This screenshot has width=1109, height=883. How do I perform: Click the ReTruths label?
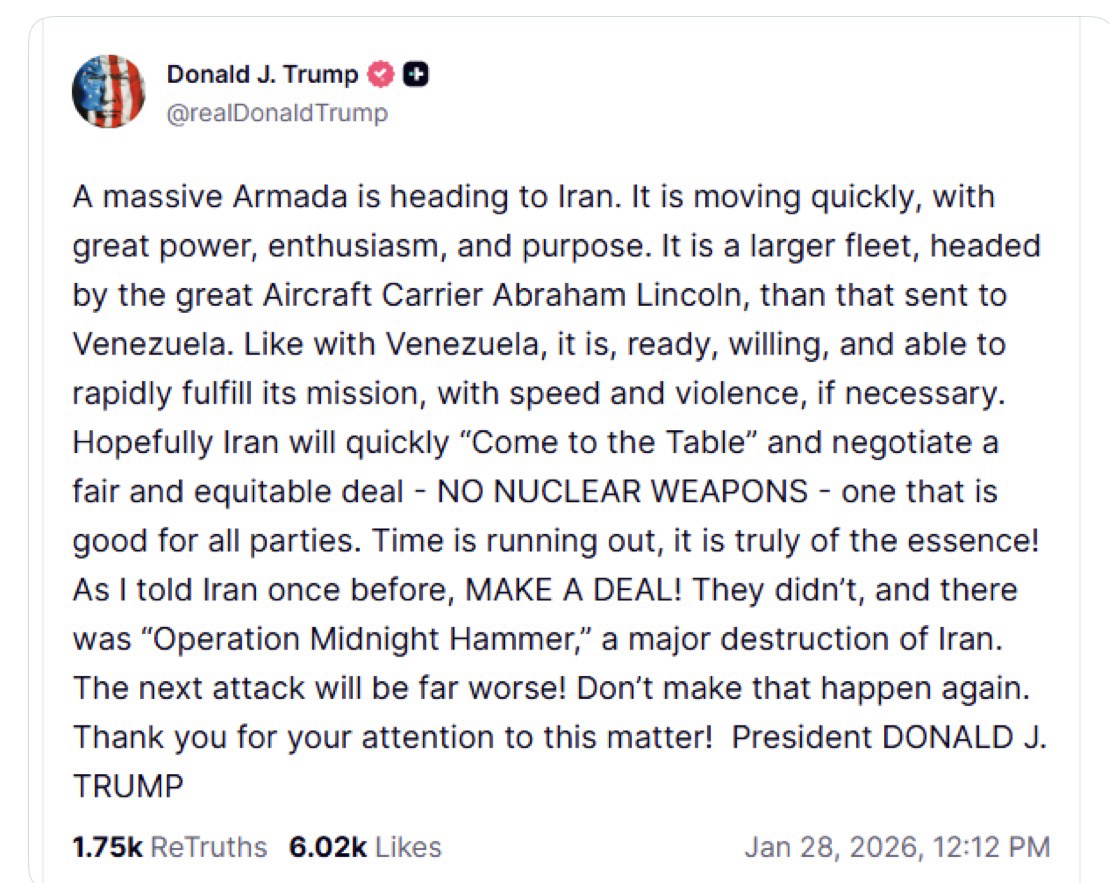pos(210,848)
